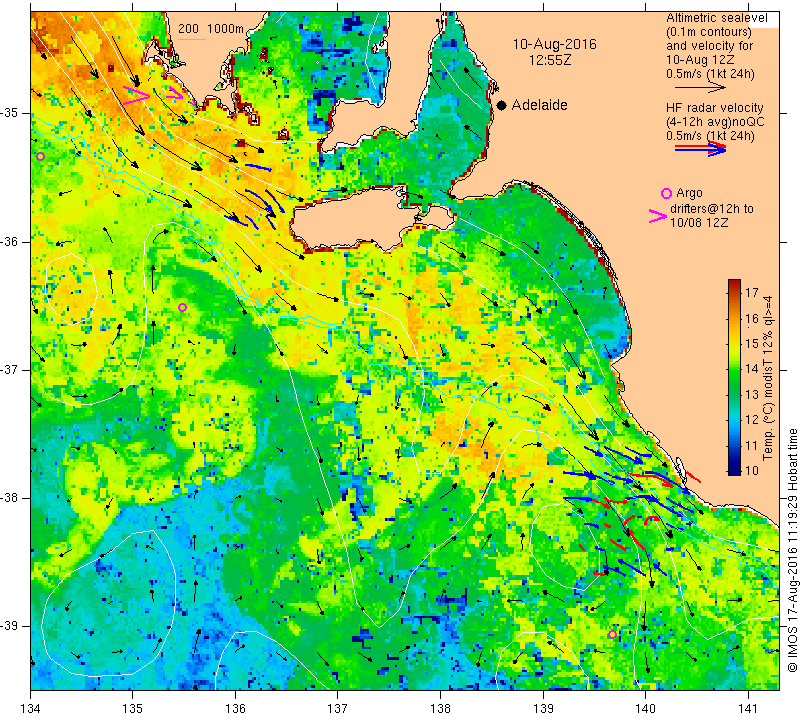Click the color bar tick label '12'
800x720 pixels.
point(752,419)
